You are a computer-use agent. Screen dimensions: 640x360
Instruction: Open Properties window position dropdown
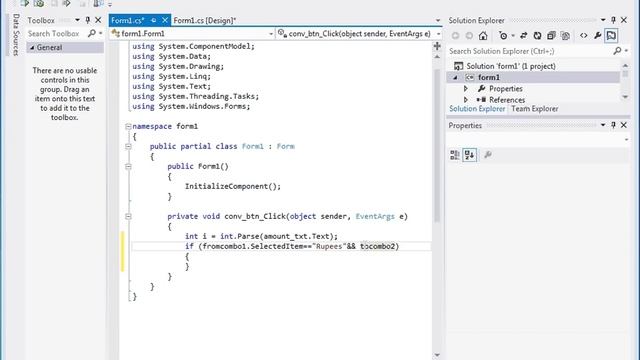click(x=603, y=125)
